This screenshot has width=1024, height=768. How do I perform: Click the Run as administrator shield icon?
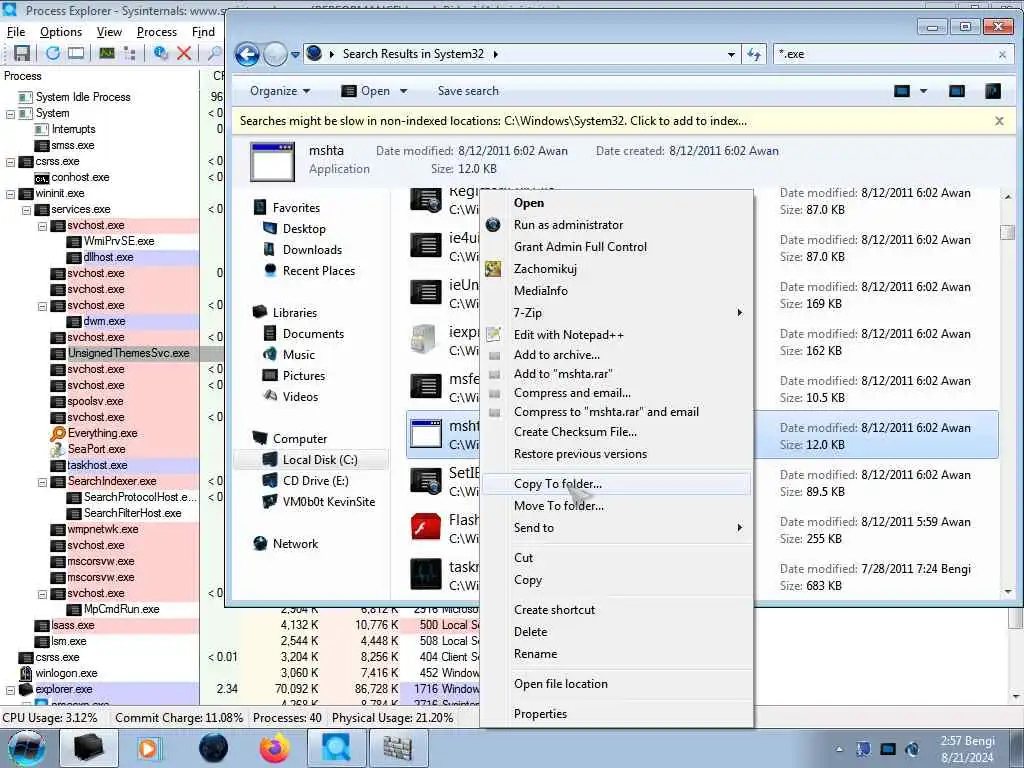[x=494, y=225]
